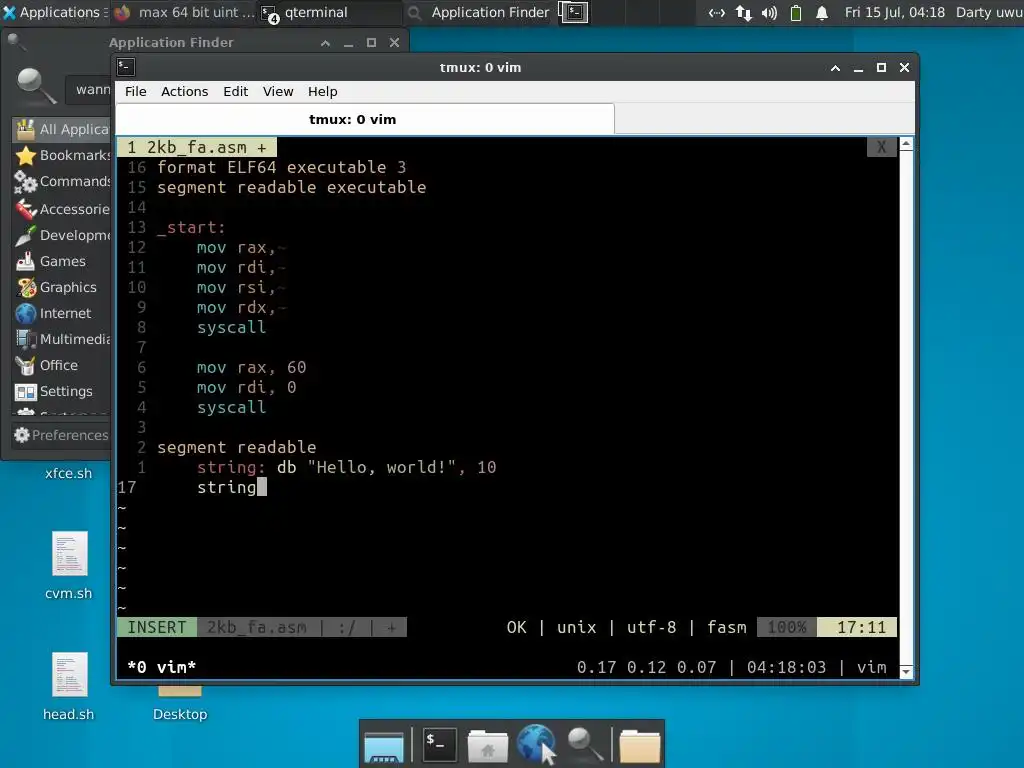Select 'Internet' category in Application Finder
Viewport: 1024px width, 768px height.
click(x=61, y=313)
